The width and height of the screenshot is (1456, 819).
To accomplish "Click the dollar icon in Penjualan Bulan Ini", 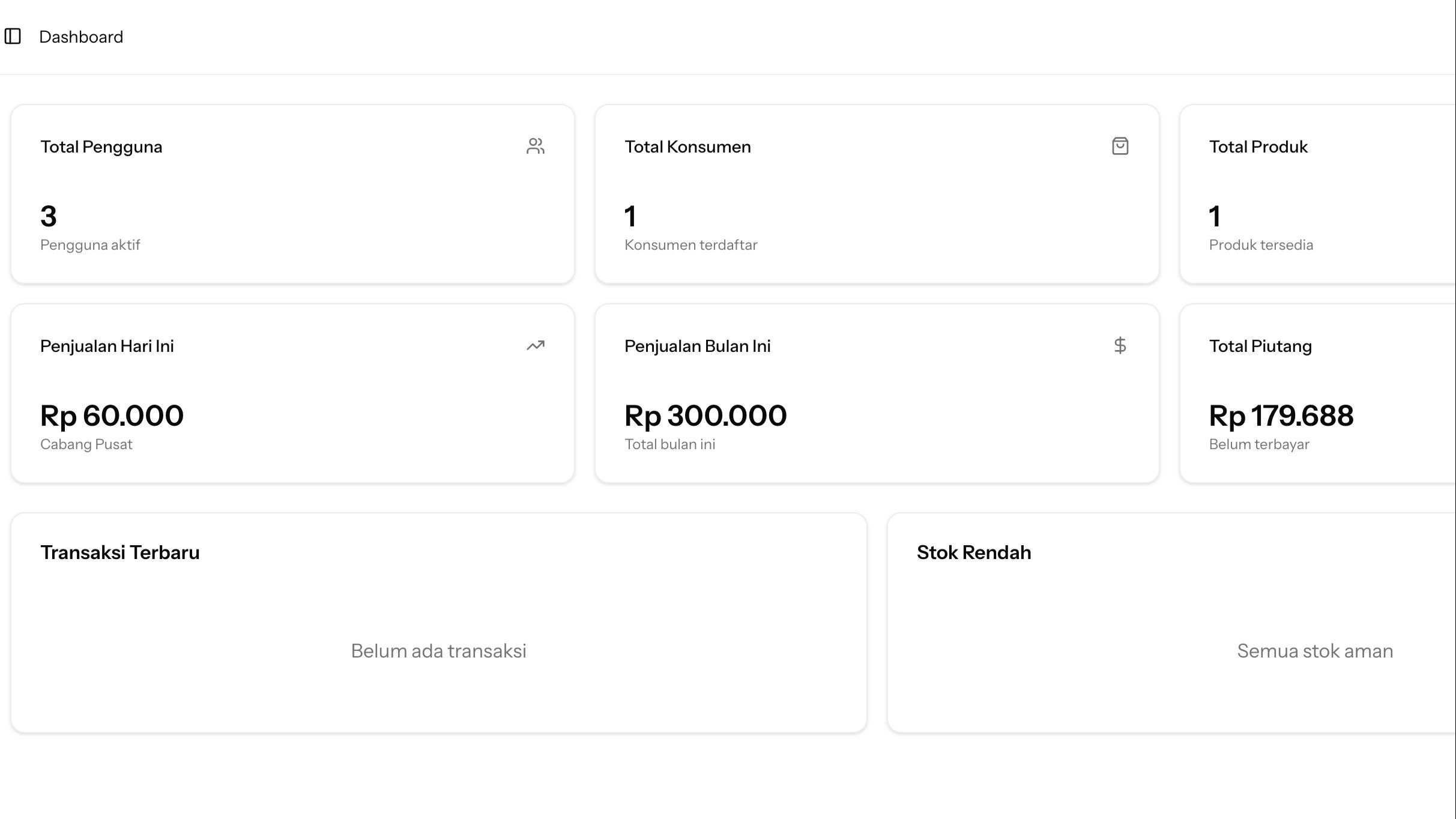I will pos(1120,346).
